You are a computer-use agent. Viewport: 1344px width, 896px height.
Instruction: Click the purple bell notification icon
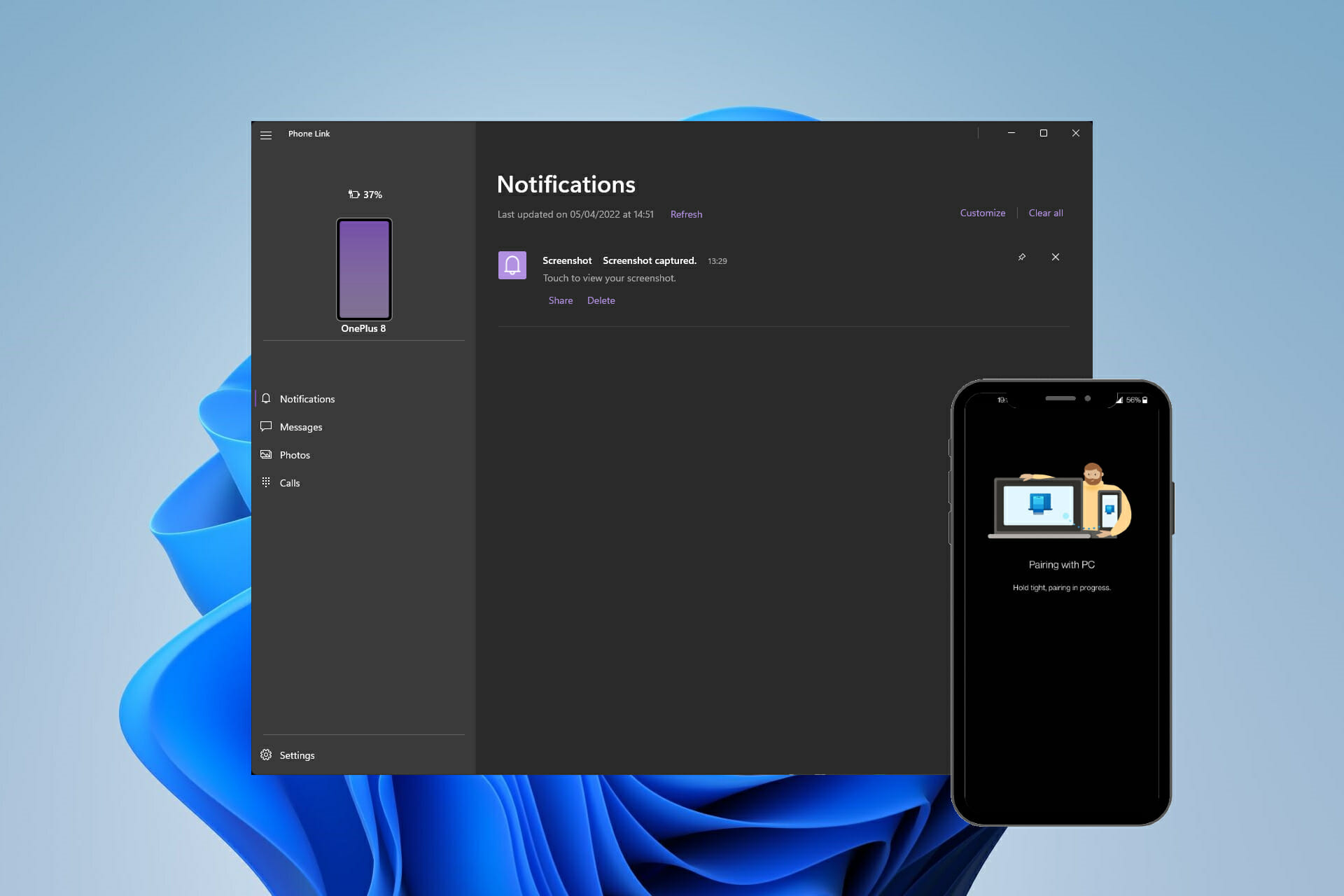pos(512,265)
